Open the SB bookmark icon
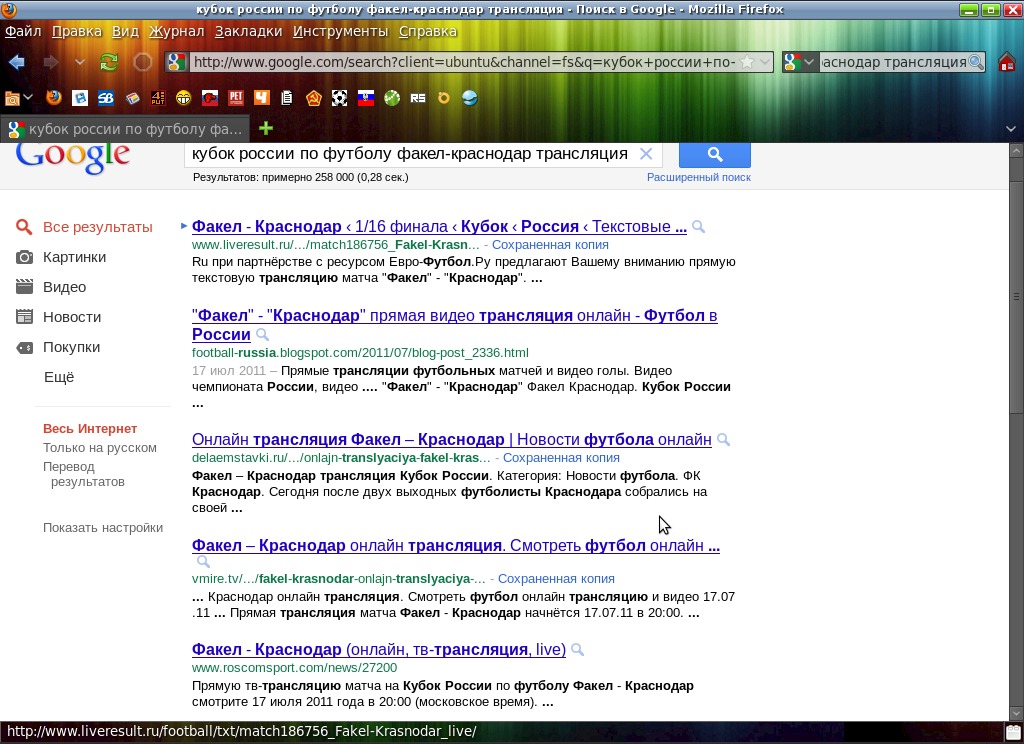The height and width of the screenshot is (744, 1024). pos(106,98)
